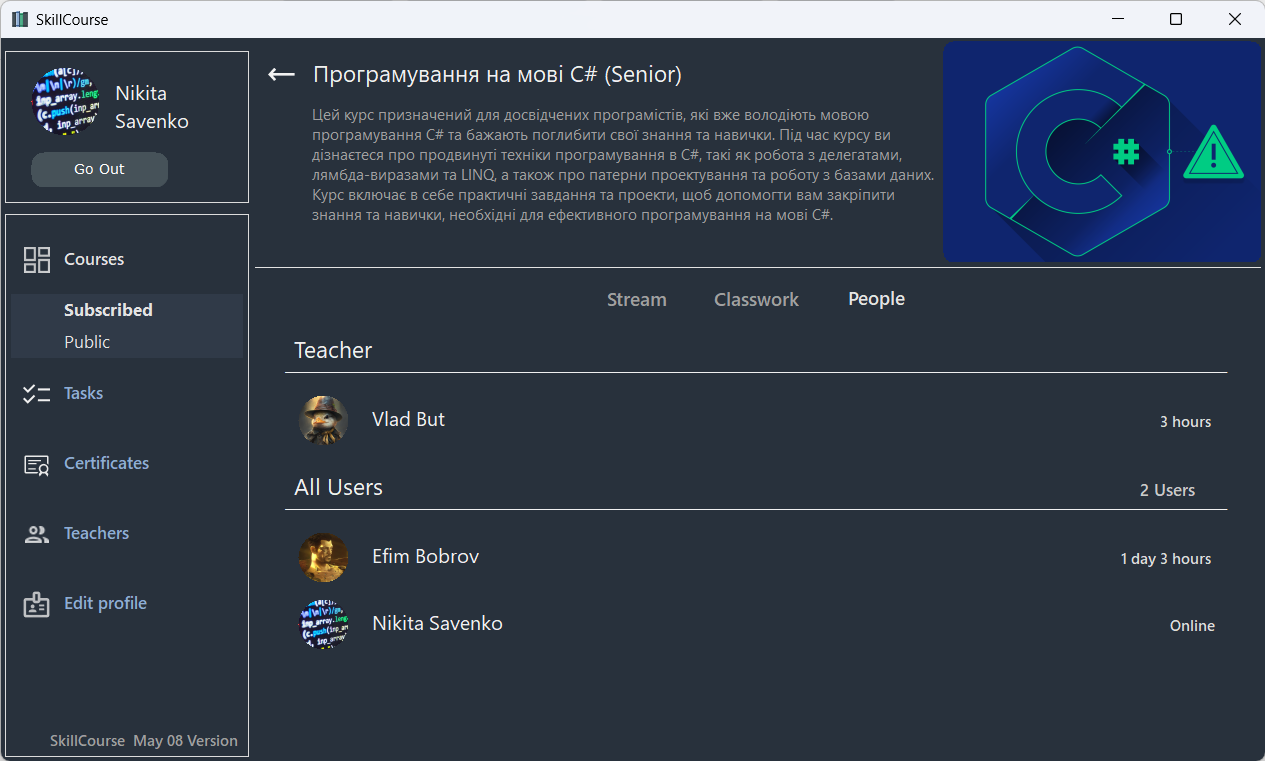The image size is (1265, 761).
Task: Click Vlad But's teacher avatar
Action: pos(324,420)
